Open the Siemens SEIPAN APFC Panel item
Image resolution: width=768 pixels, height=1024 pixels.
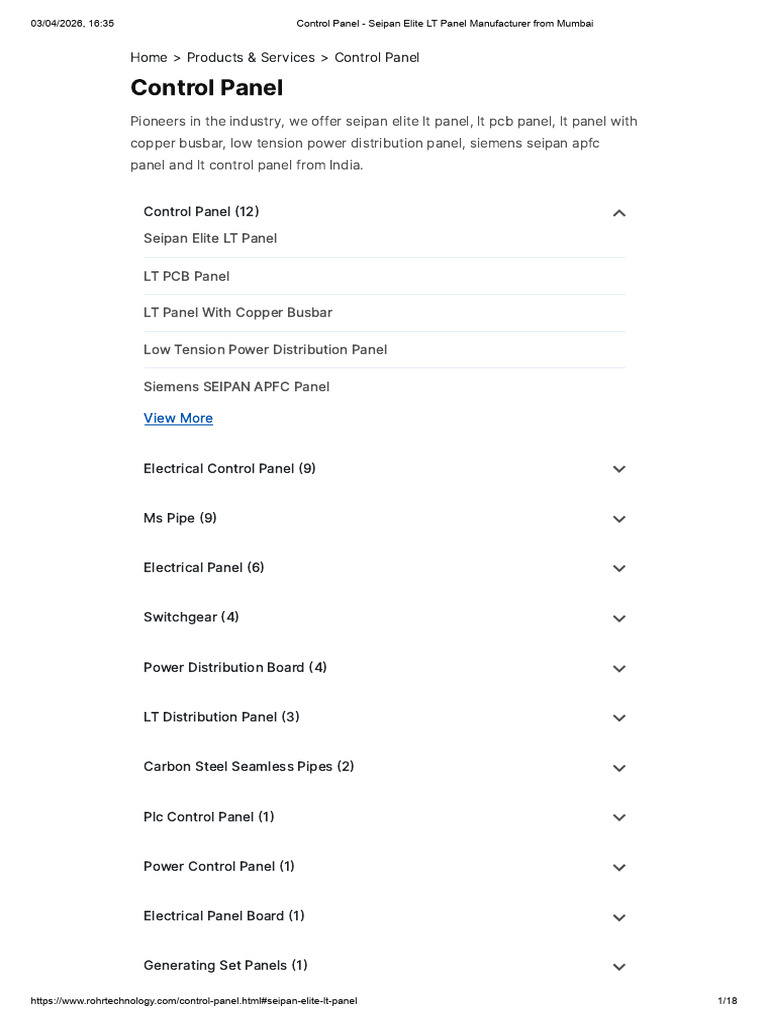click(236, 387)
